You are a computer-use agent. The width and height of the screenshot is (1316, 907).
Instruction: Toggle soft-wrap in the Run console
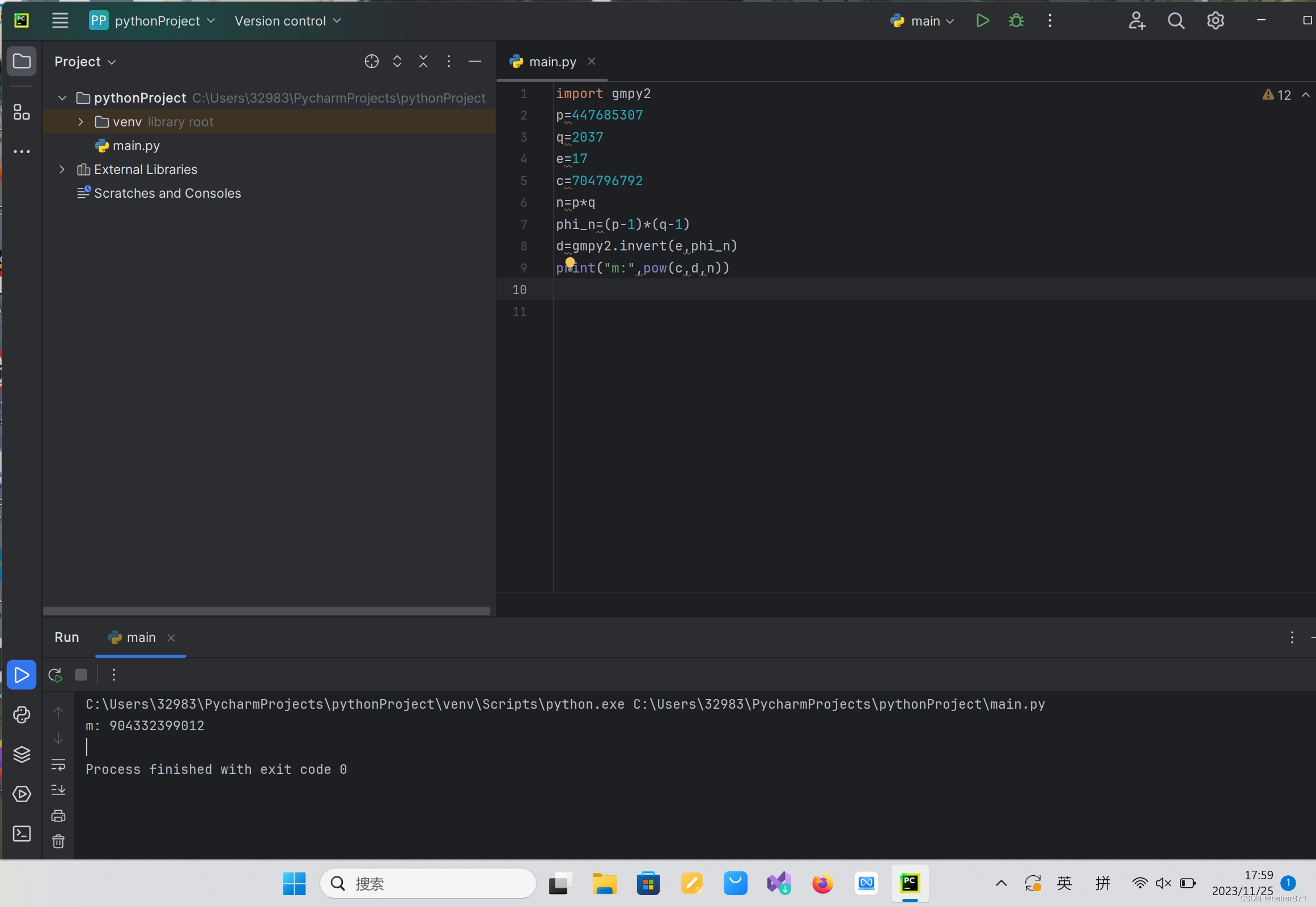[x=58, y=764]
